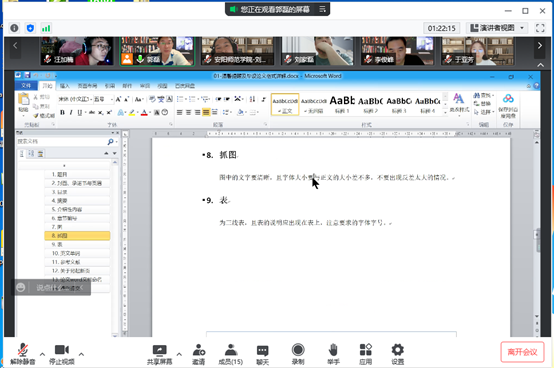Screen dimensions: 554x368
Task: Open the yellow text highlight color picker
Action: coord(132,113)
